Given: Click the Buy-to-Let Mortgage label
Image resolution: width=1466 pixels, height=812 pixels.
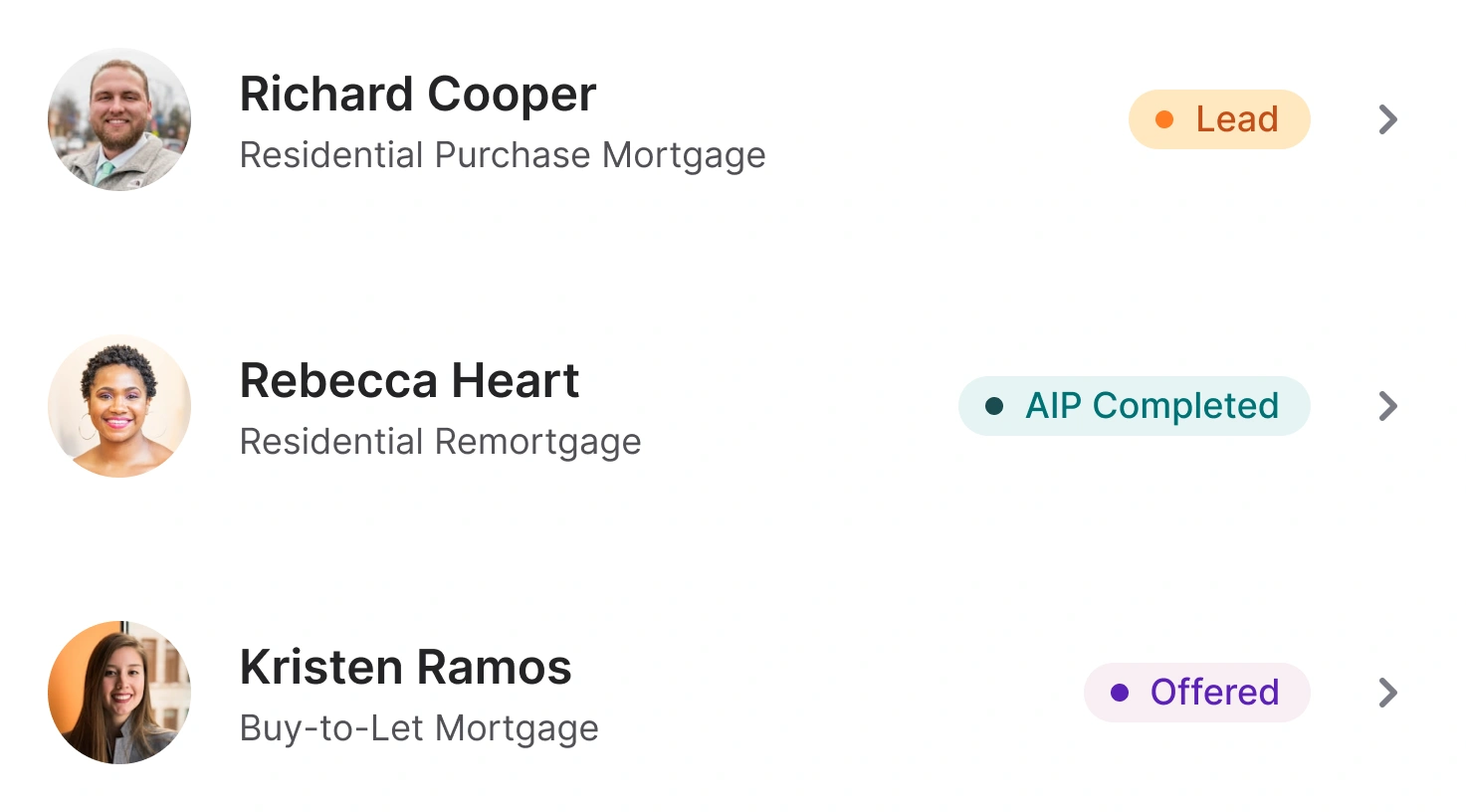Looking at the screenshot, I should point(419,728).
